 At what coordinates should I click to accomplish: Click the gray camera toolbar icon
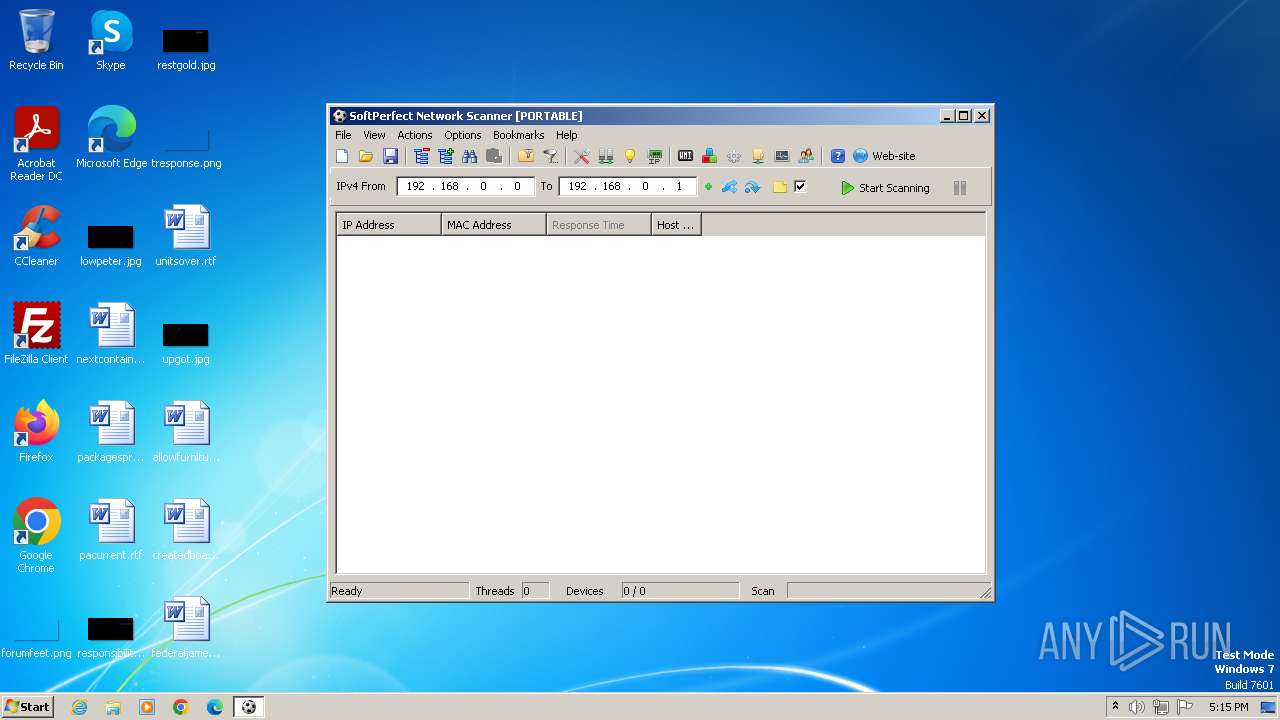point(494,156)
